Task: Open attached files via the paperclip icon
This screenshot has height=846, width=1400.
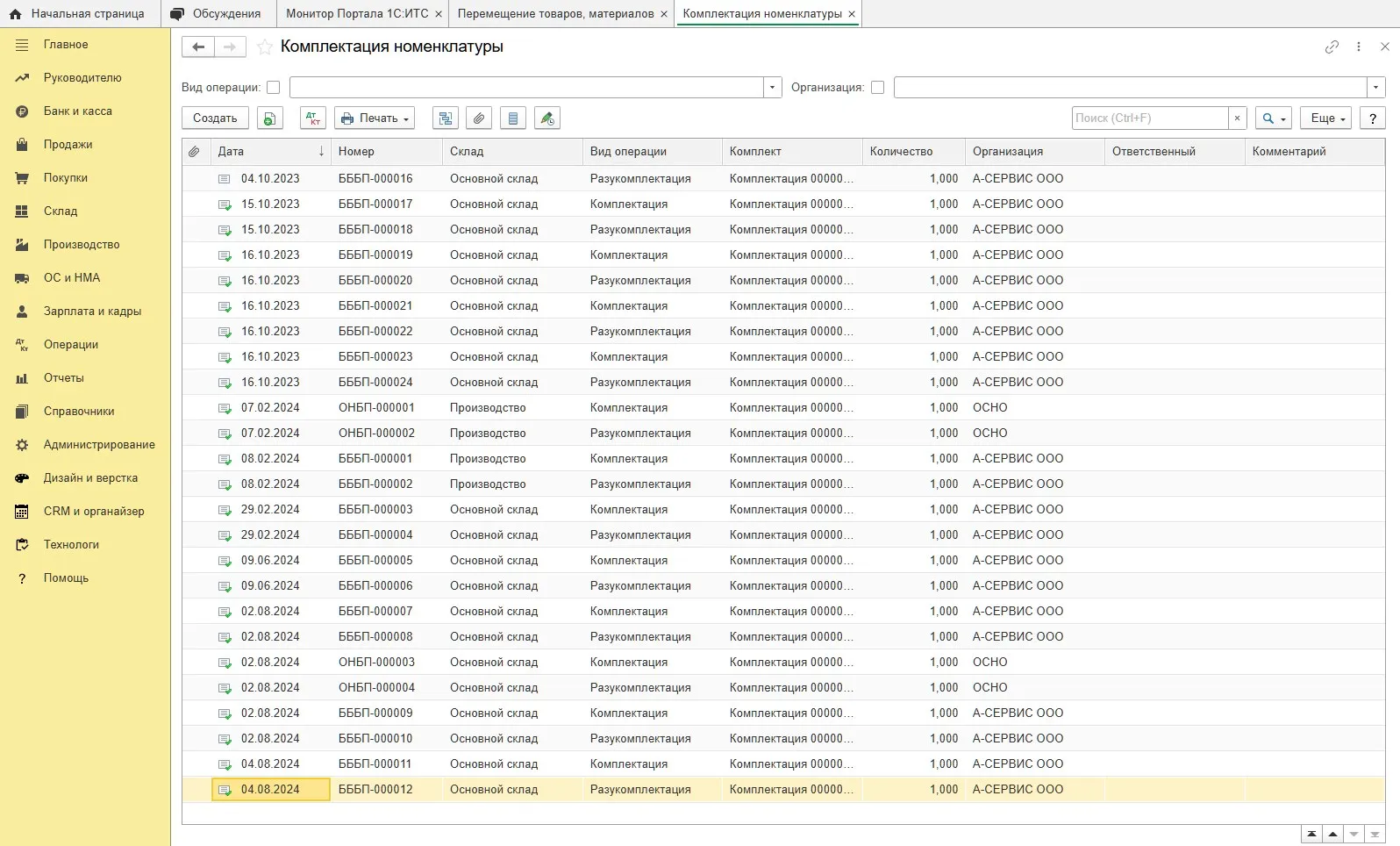Action: pyautogui.click(x=479, y=118)
